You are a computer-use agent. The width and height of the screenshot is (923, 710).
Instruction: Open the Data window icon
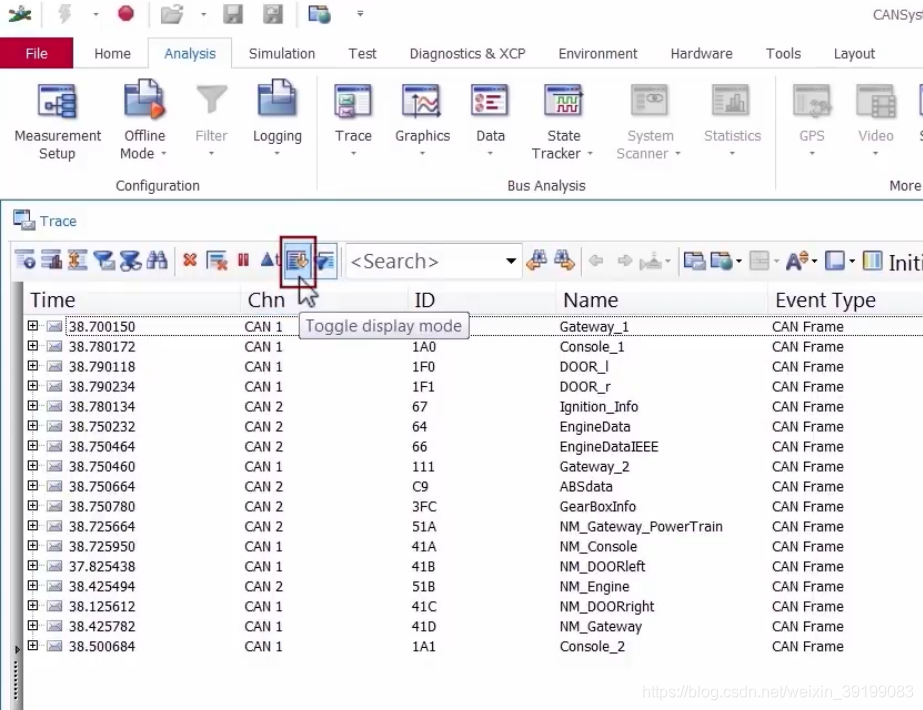[x=490, y=101]
